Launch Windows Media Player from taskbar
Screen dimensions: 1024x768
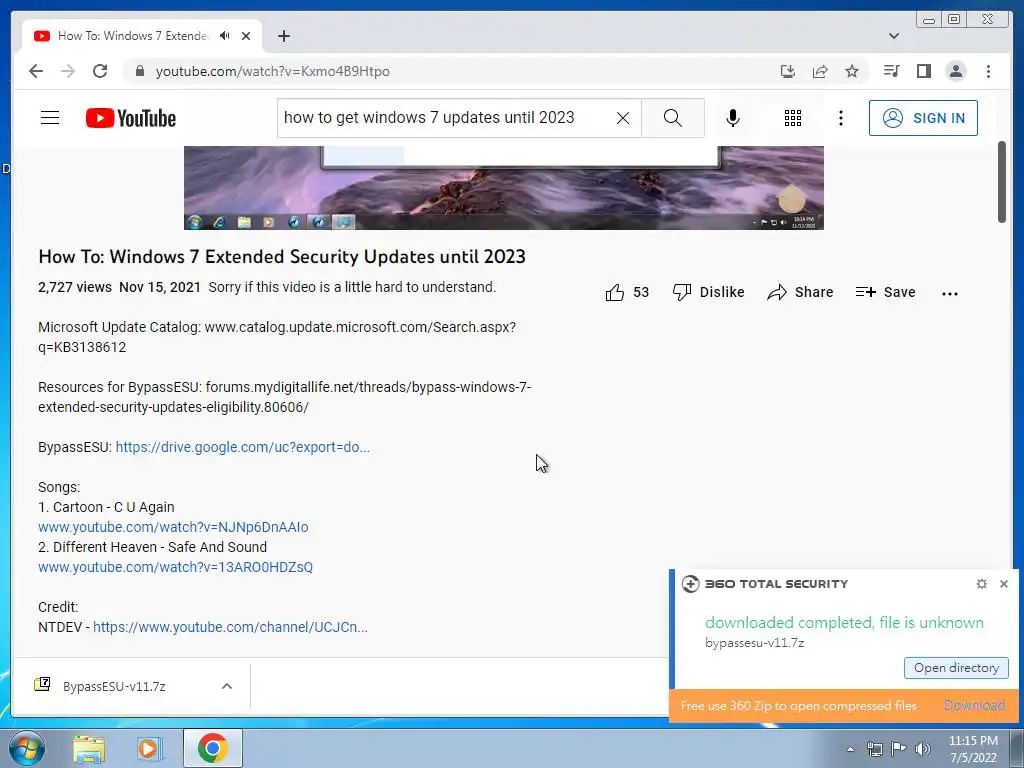149,749
